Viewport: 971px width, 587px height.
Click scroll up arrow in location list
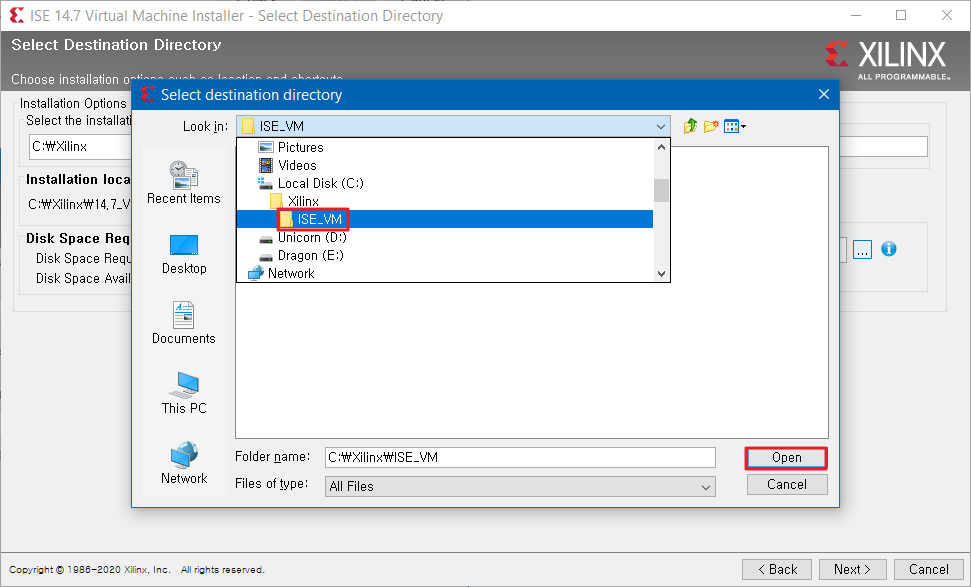point(661,147)
